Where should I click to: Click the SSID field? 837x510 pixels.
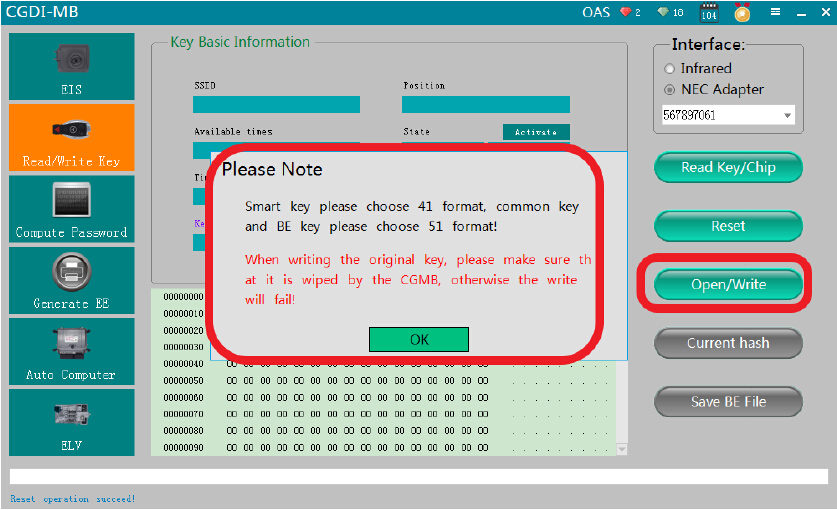tap(277, 105)
